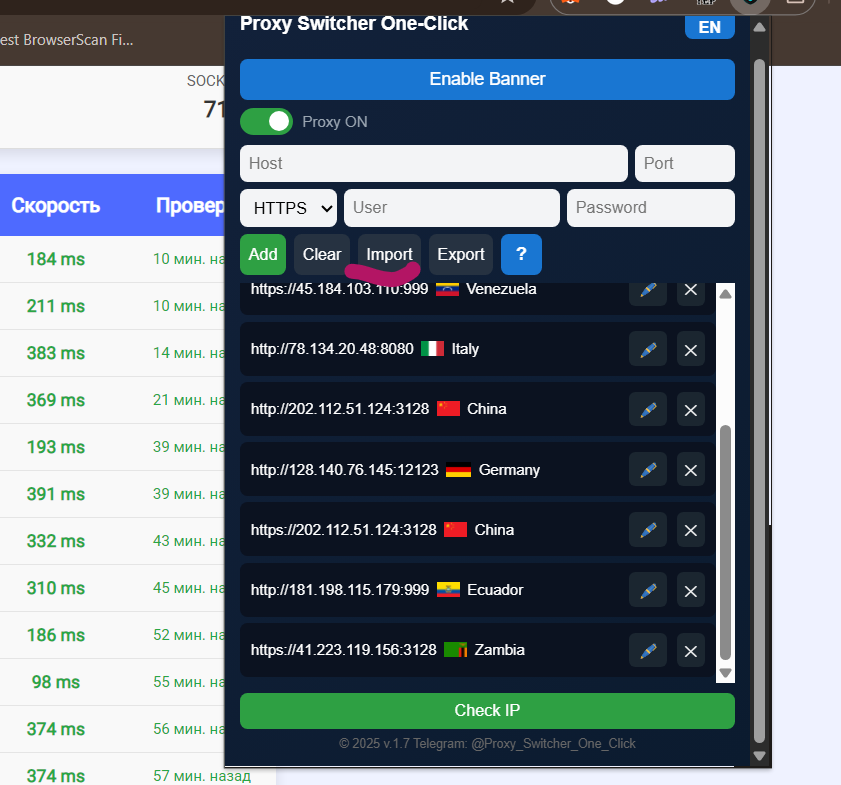Select the pencil icon next to Ecuador proxy
The height and width of the screenshot is (785, 841).
647,590
